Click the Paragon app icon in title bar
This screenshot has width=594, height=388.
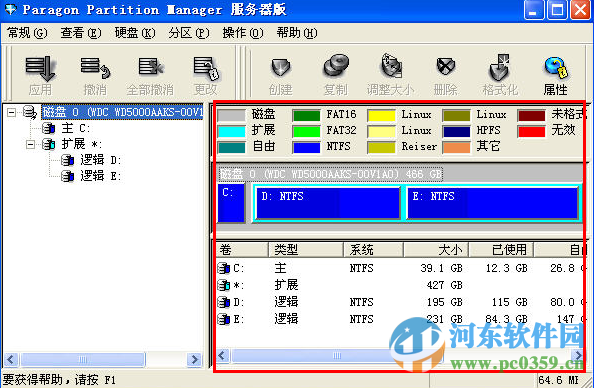tap(10, 9)
